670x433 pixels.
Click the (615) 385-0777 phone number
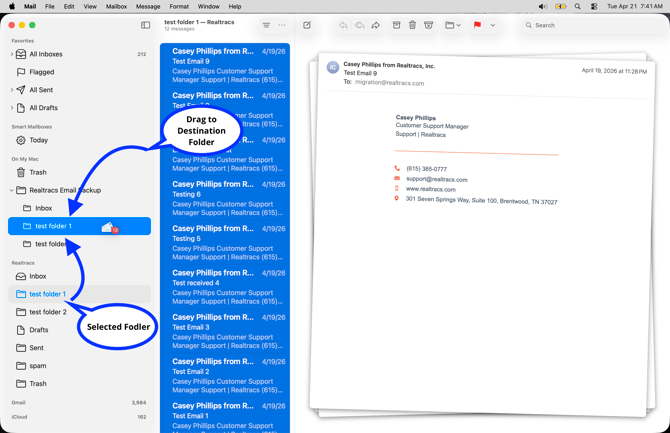pos(426,169)
